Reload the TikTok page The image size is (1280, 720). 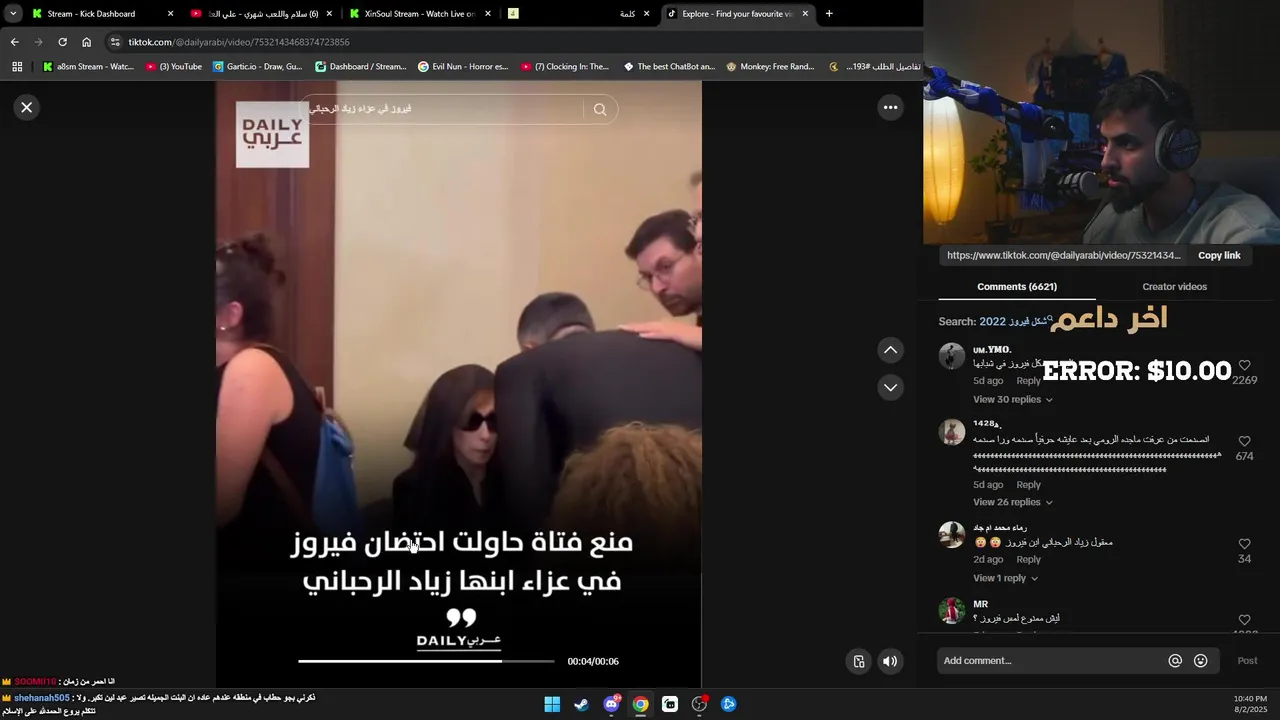click(62, 42)
